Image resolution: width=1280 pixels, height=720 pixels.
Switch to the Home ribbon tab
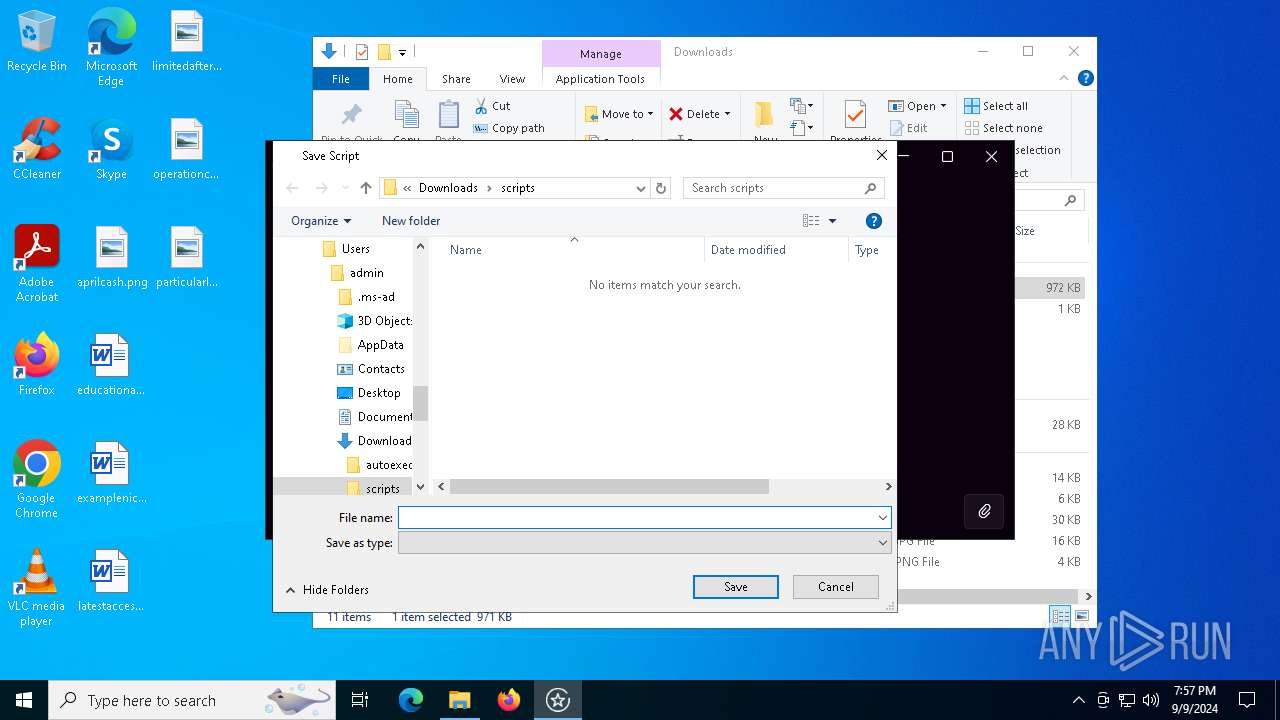397,79
